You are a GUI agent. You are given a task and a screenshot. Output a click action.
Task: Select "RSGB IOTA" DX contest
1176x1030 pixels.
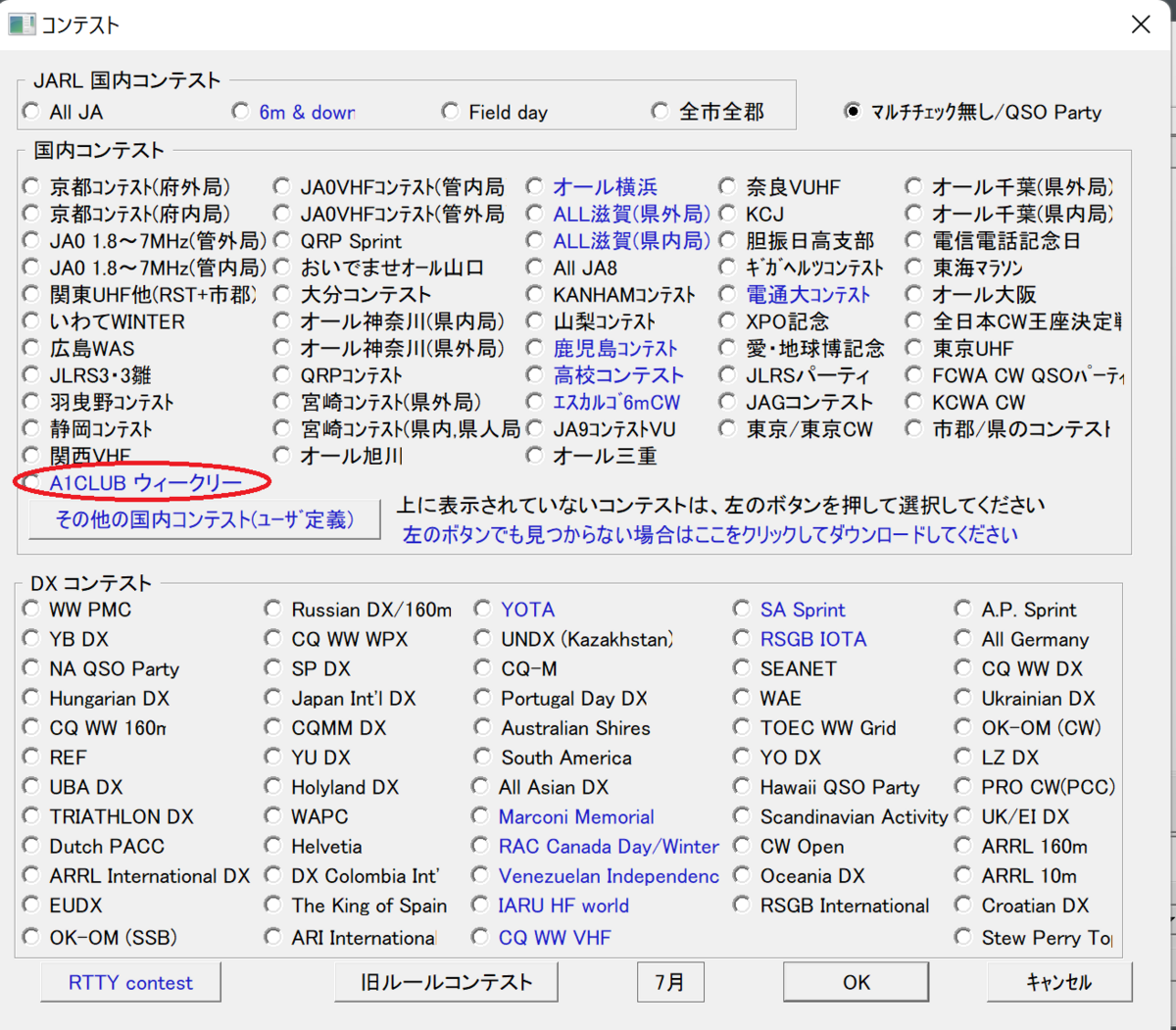tap(741, 639)
